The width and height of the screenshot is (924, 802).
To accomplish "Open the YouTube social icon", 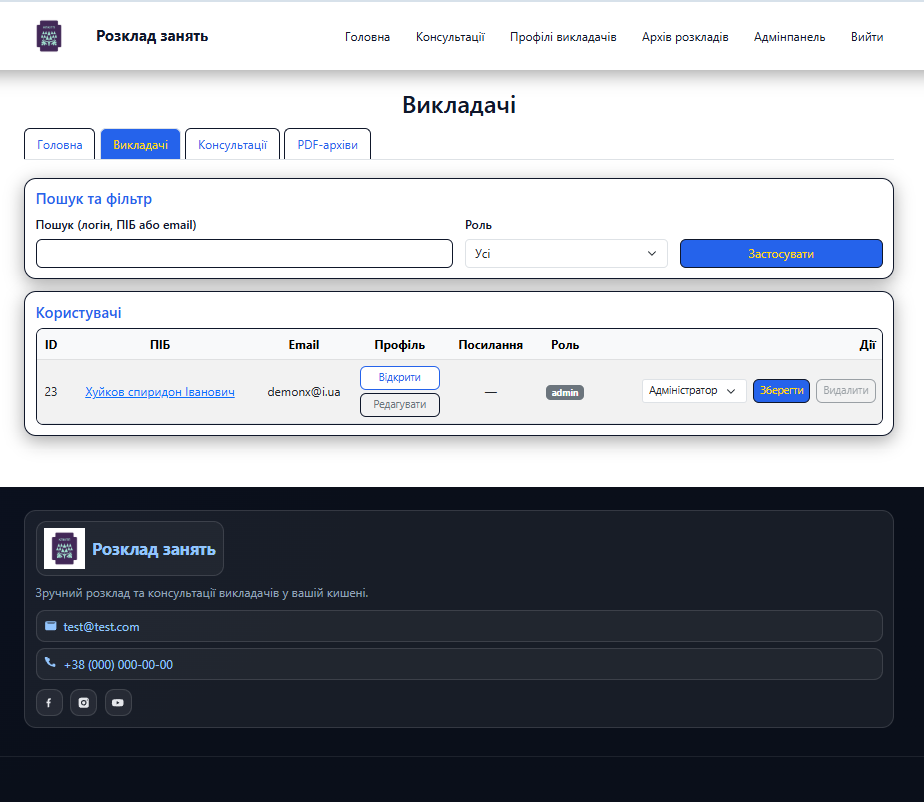I will click(x=118, y=703).
